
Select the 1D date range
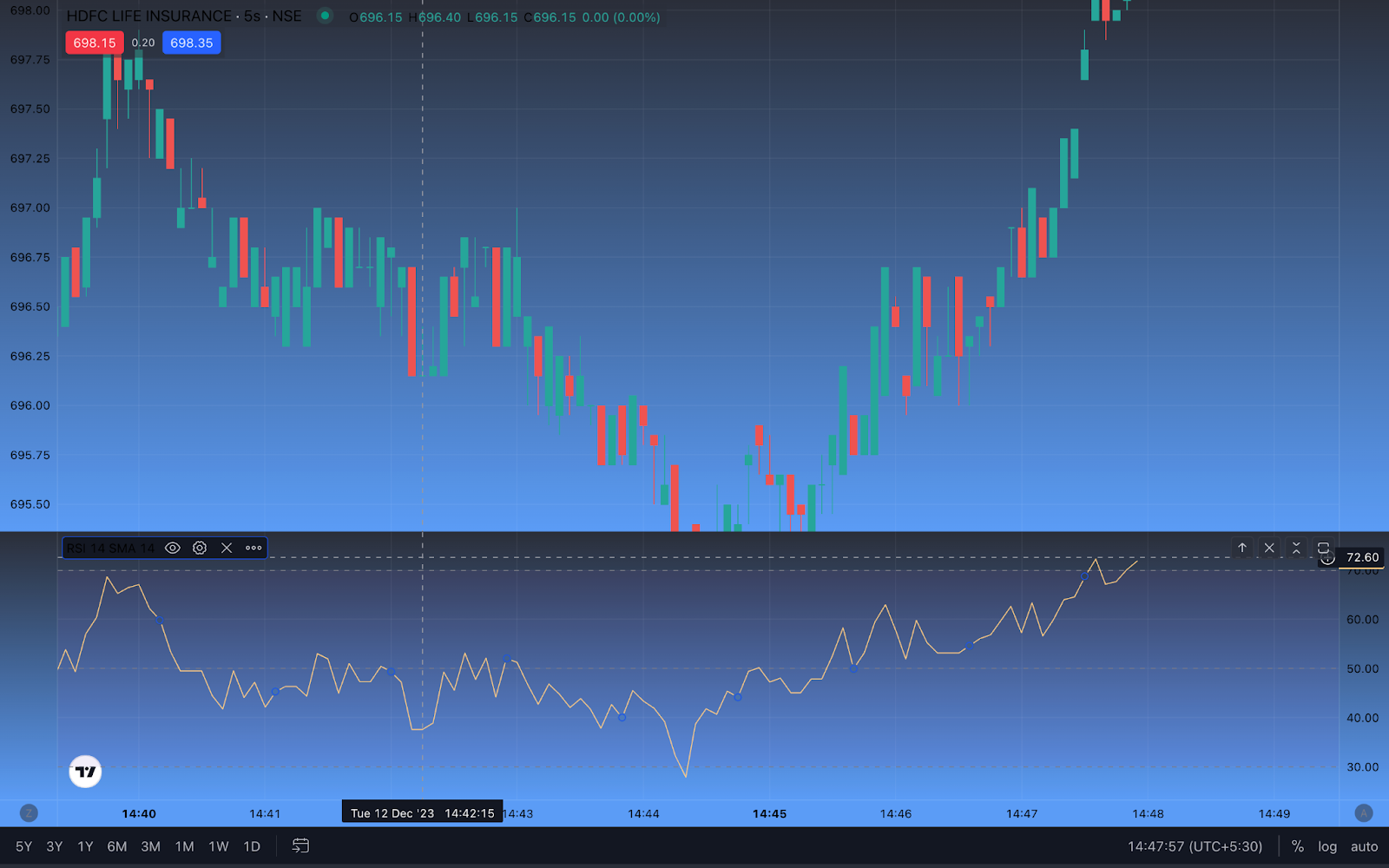(252, 846)
